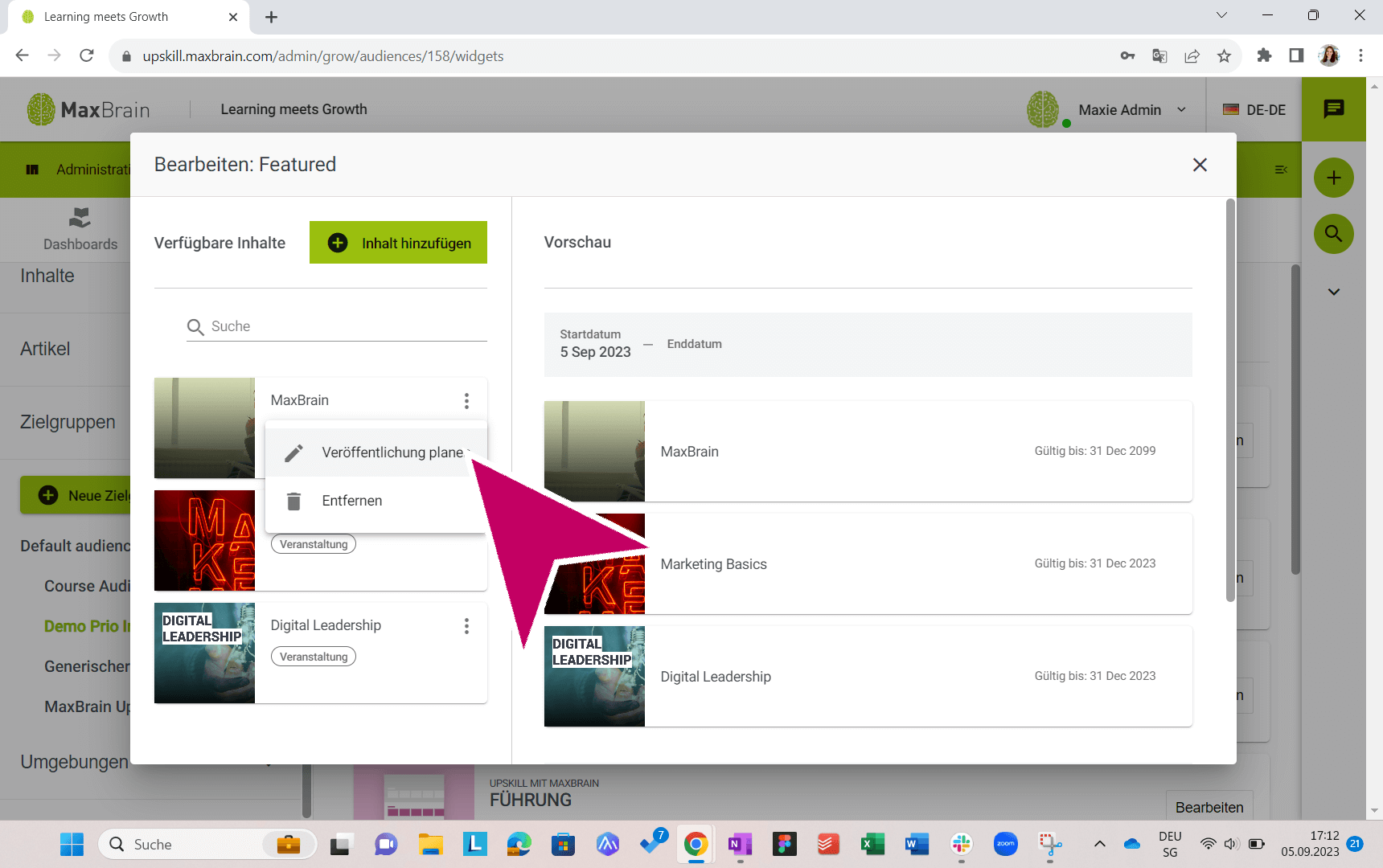The width and height of the screenshot is (1383, 868).
Task: Choose Entfernen in the context menu
Action: [x=376, y=501]
